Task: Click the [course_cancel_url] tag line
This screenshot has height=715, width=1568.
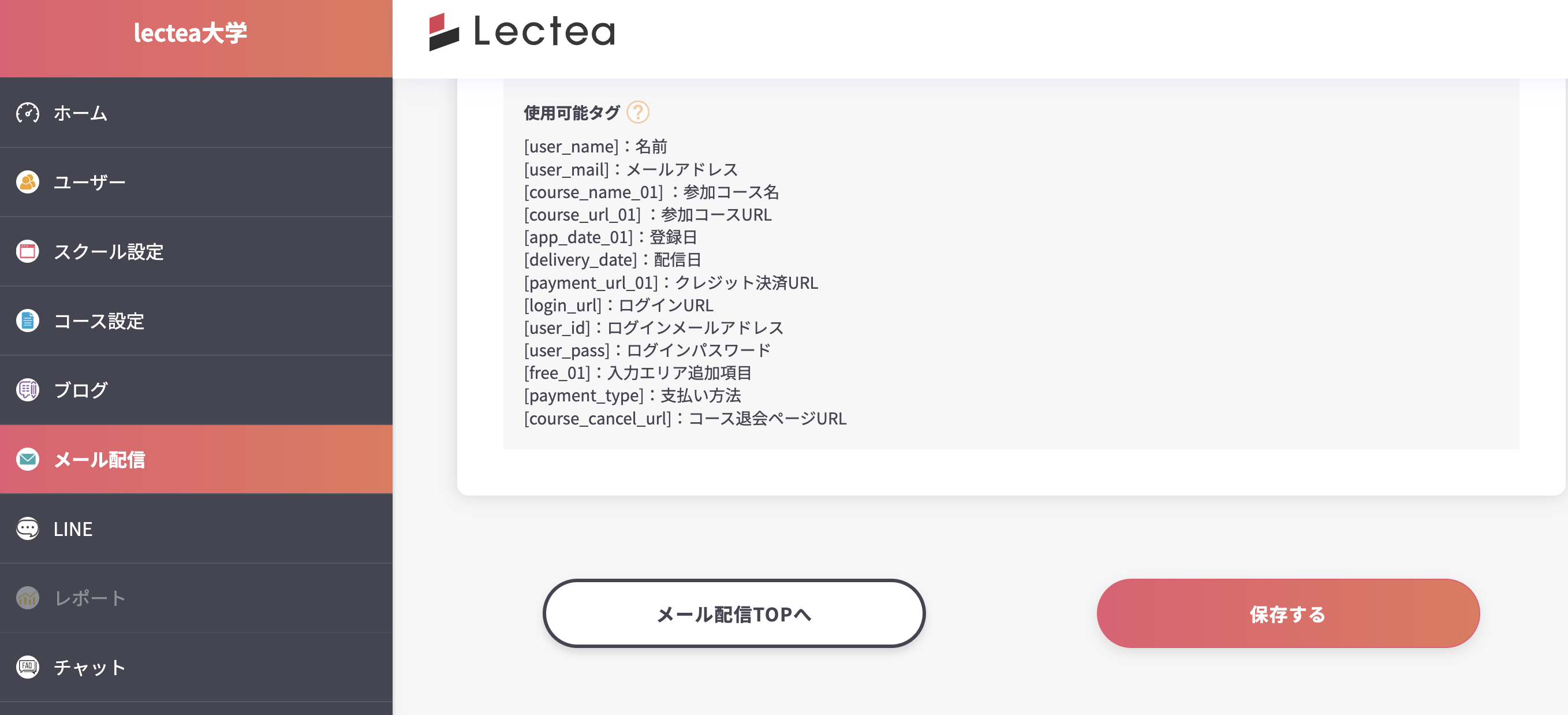Action: pyautogui.click(x=685, y=418)
